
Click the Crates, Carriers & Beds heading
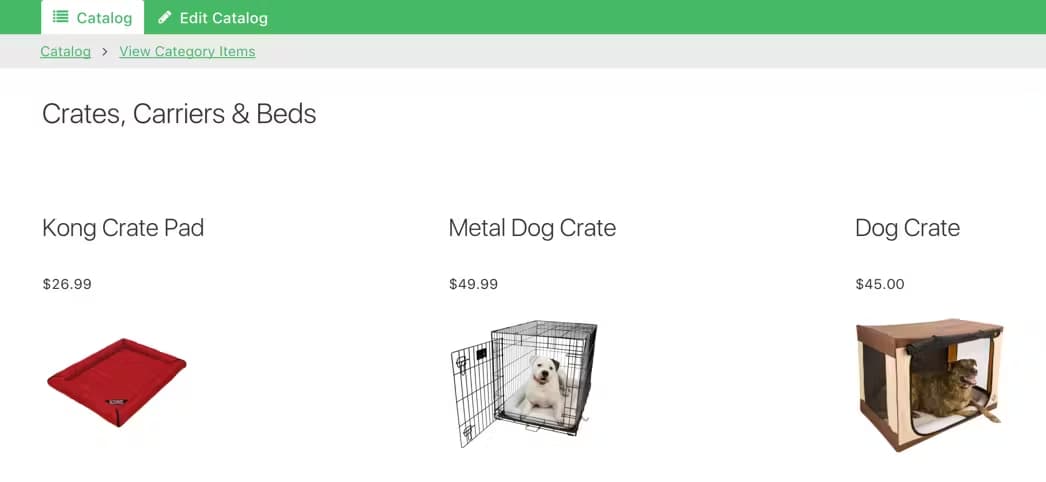point(179,114)
